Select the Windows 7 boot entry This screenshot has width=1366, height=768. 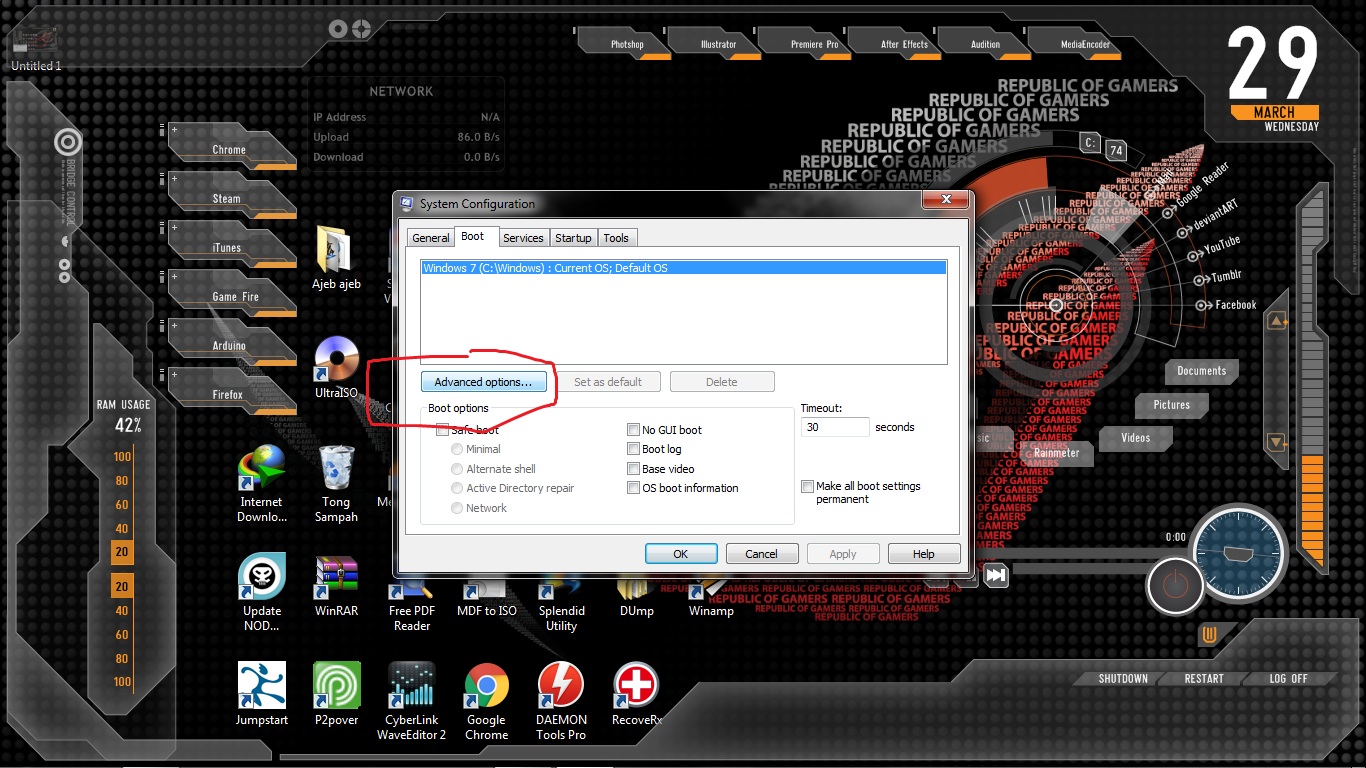683,268
